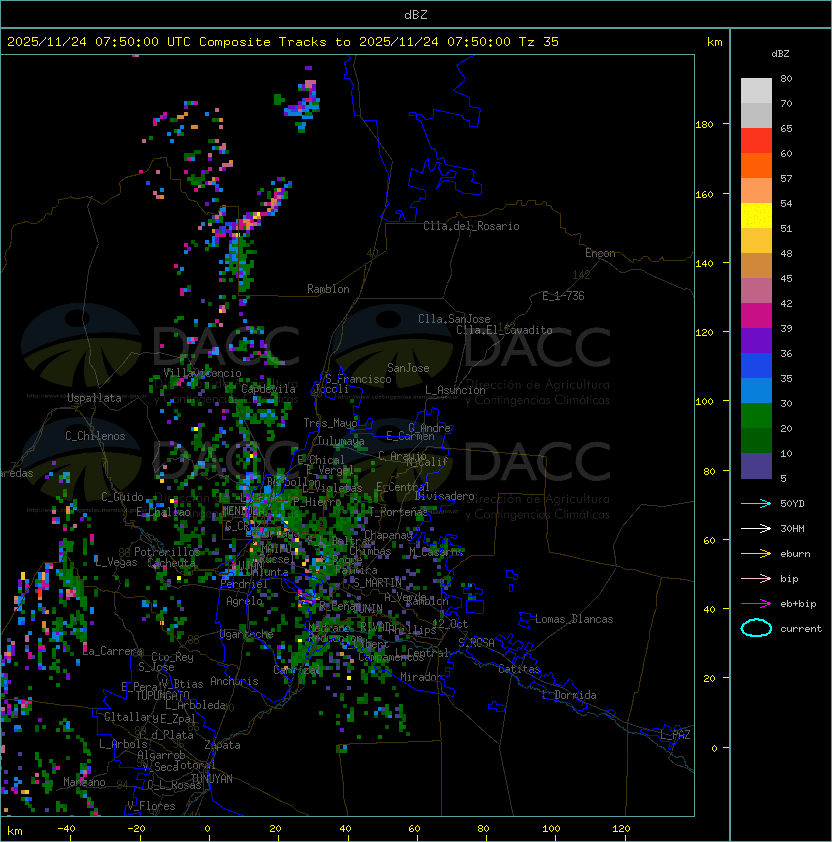Click the 'C_Chilenos' map label
This screenshot has height=842, width=832.
[95, 436]
